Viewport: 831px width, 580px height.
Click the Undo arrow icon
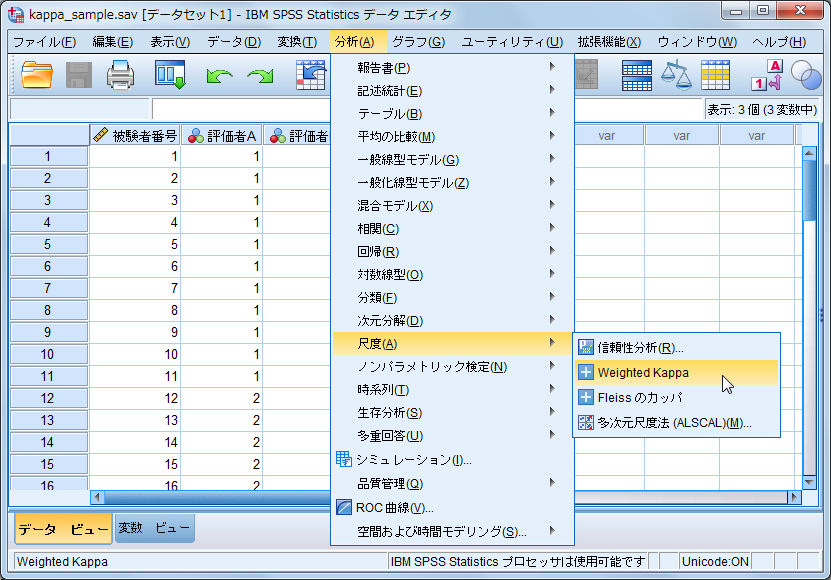pos(219,75)
